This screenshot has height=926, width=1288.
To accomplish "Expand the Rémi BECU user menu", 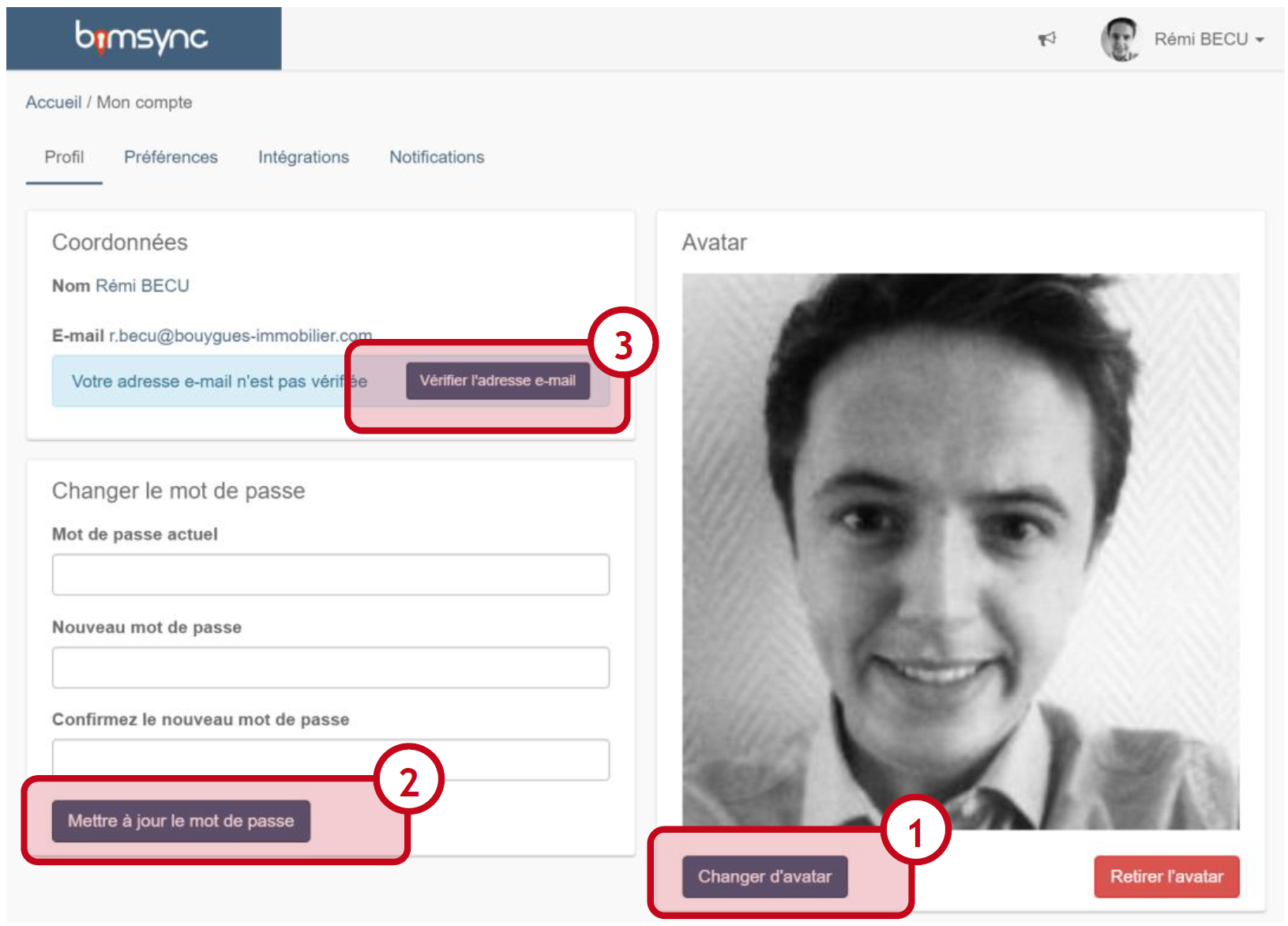I will [1208, 40].
